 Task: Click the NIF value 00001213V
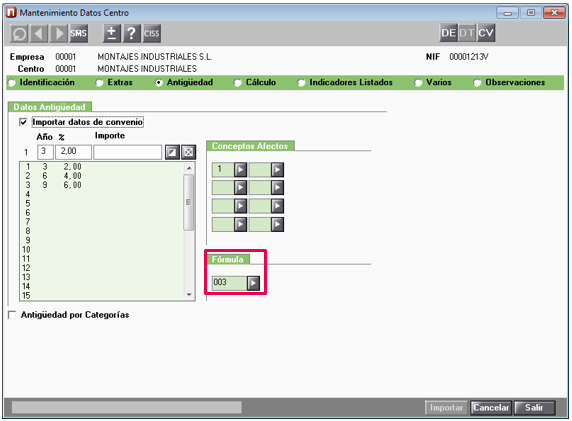(469, 57)
